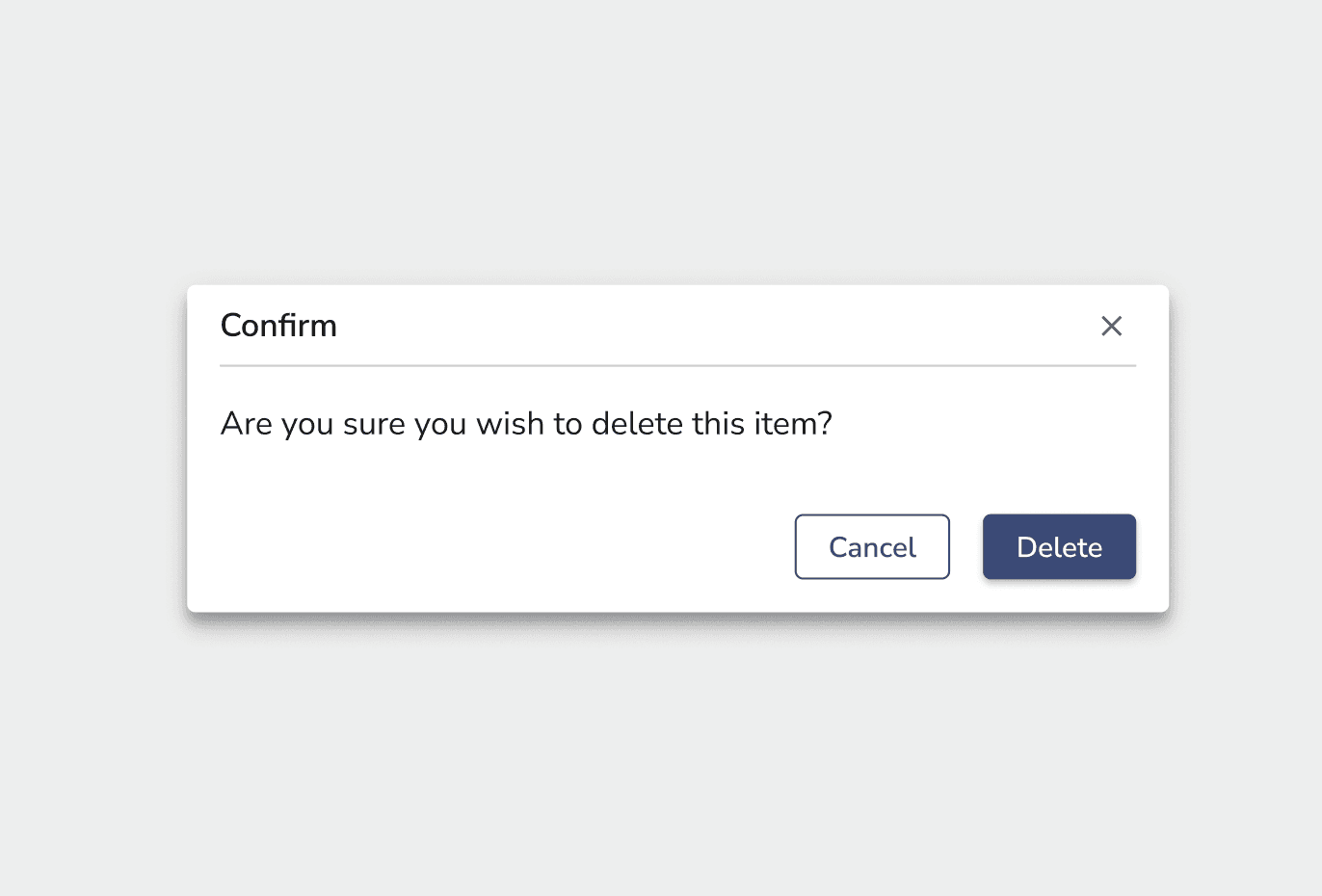Close the Confirm dialog with X icon

tap(1111, 326)
